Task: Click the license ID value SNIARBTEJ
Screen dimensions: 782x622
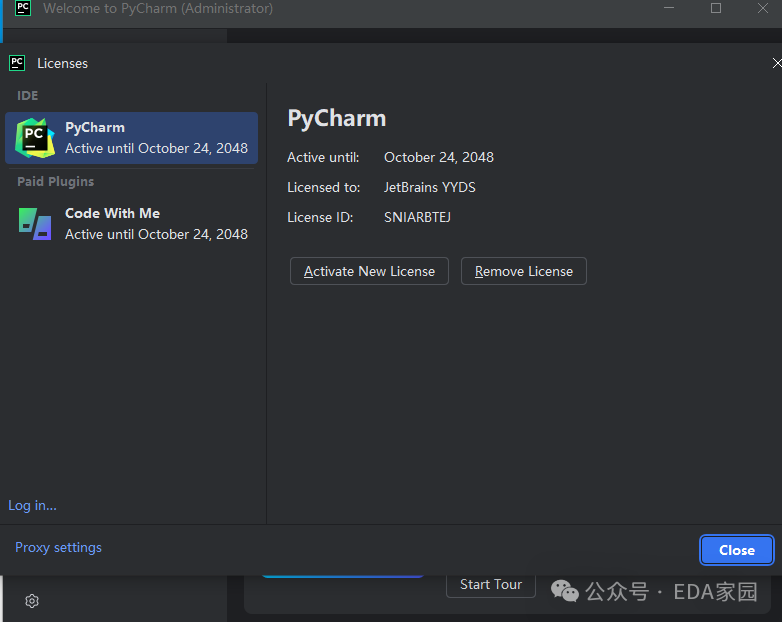Action: tap(417, 217)
